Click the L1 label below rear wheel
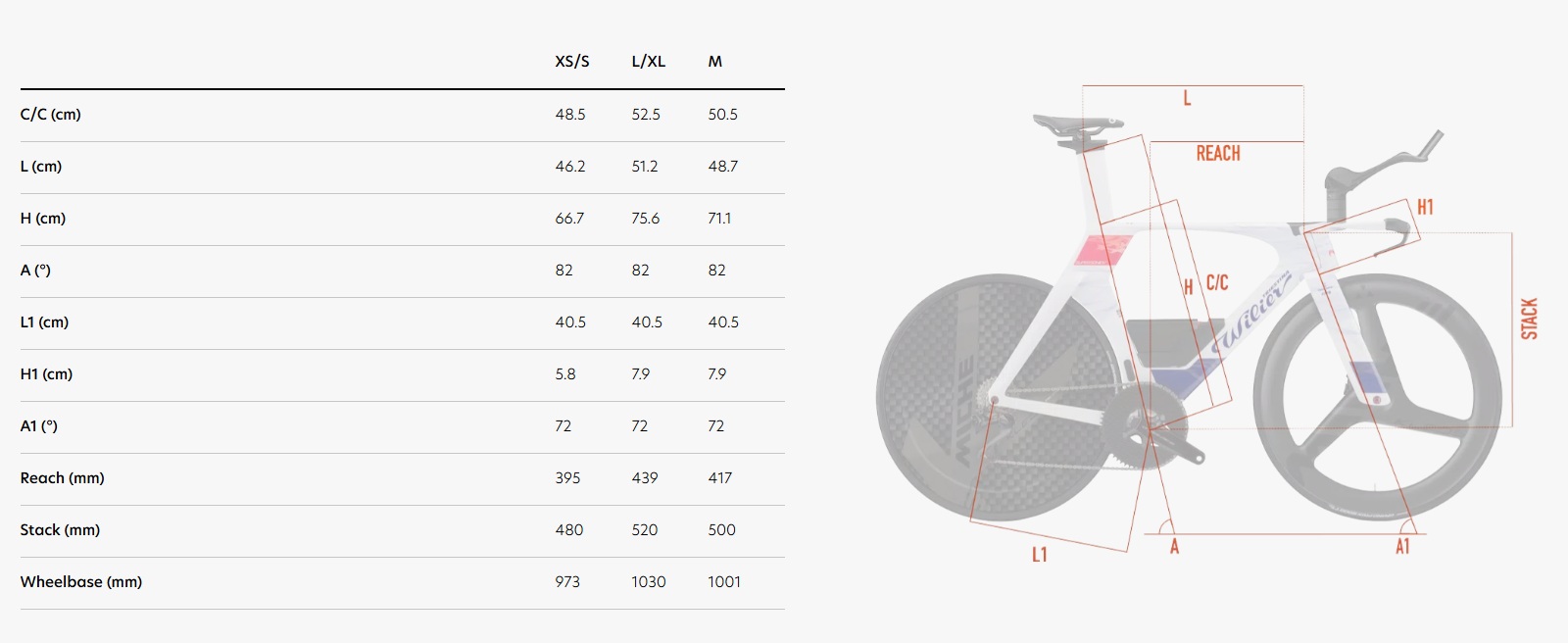This screenshot has height=643, width=1568. tap(1040, 555)
